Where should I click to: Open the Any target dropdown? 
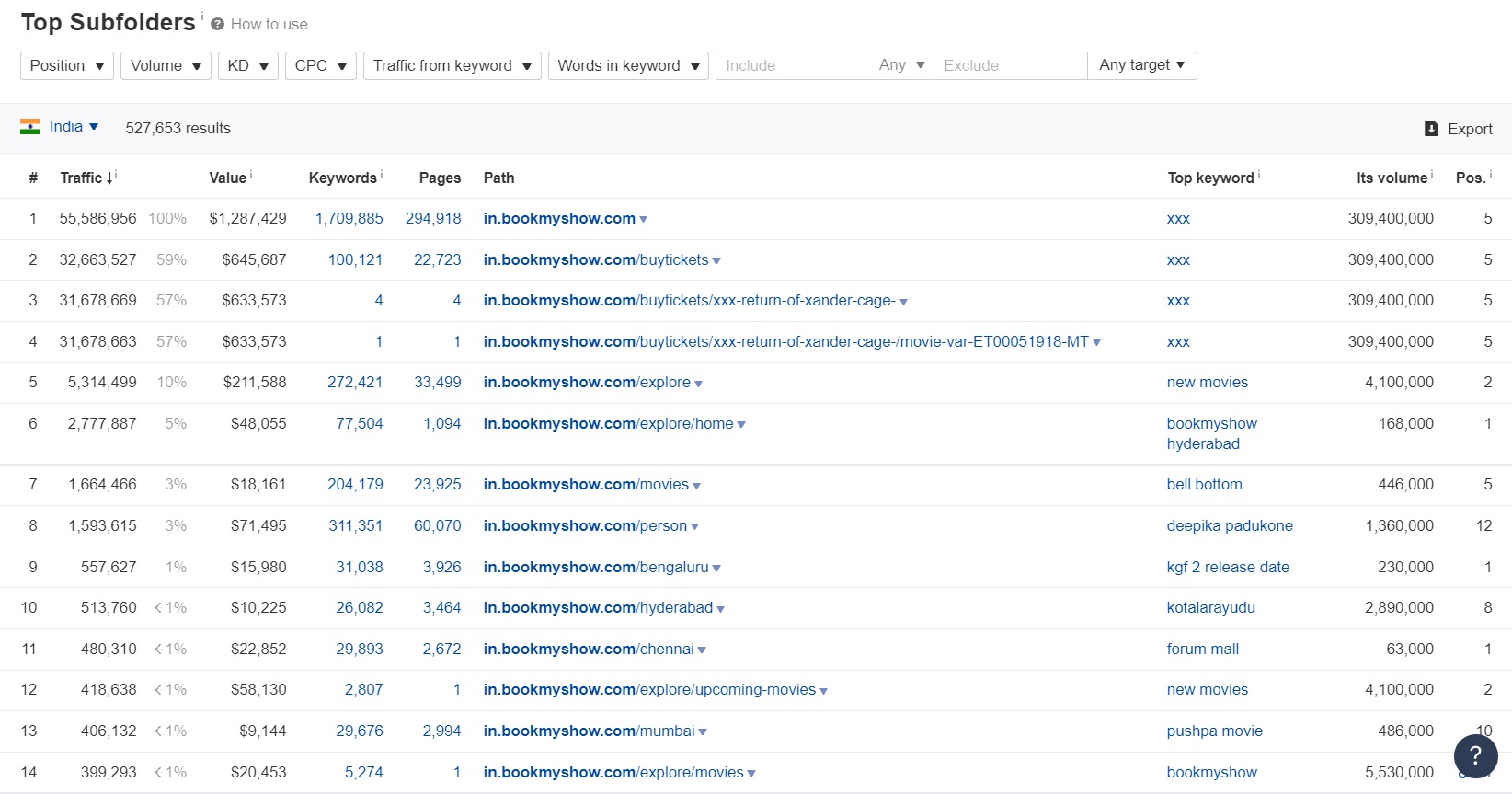(x=1142, y=65)
